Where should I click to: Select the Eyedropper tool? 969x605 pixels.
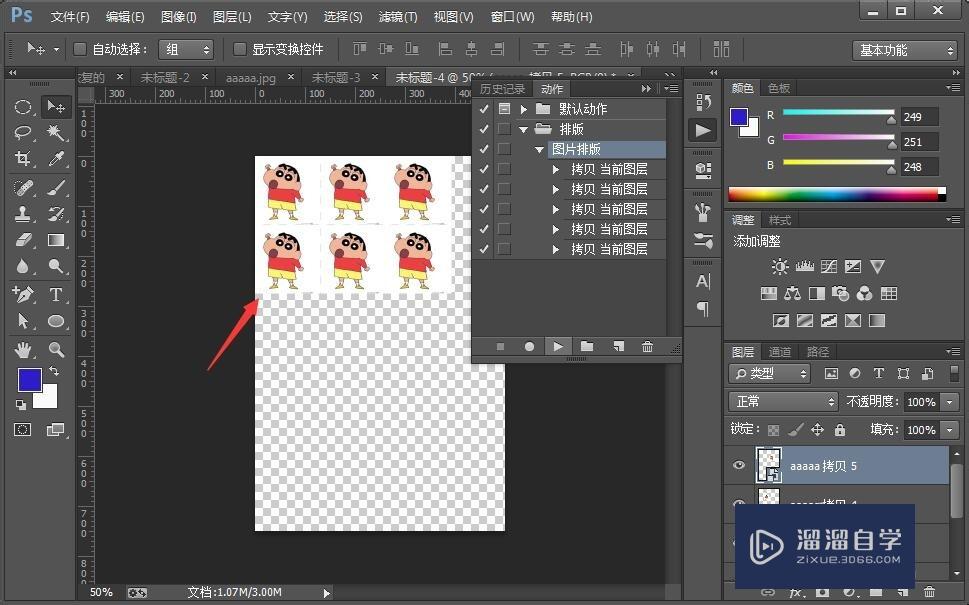coord(56,159)
